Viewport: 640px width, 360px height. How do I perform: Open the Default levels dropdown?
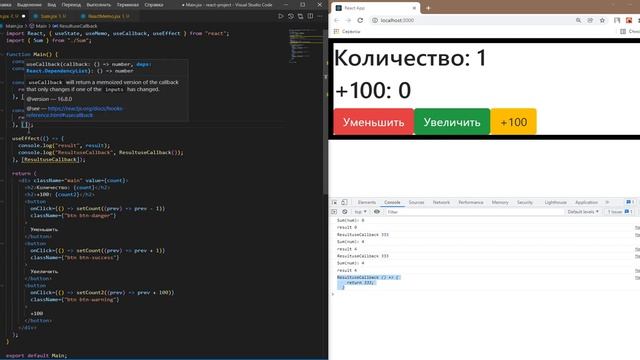[x=583, y=212]
